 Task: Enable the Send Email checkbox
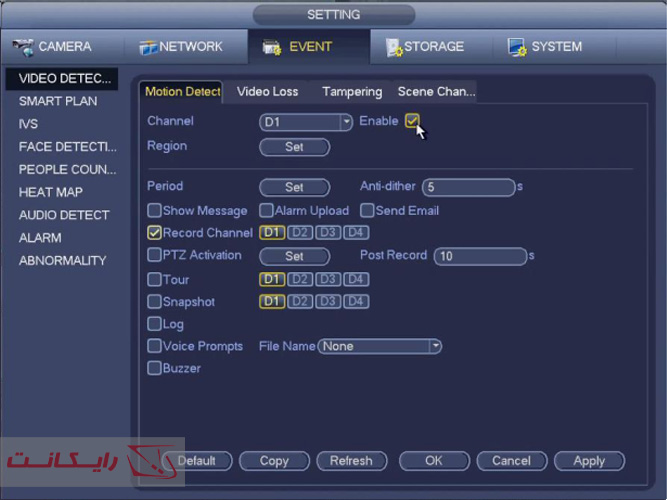[x=367, y=211]
